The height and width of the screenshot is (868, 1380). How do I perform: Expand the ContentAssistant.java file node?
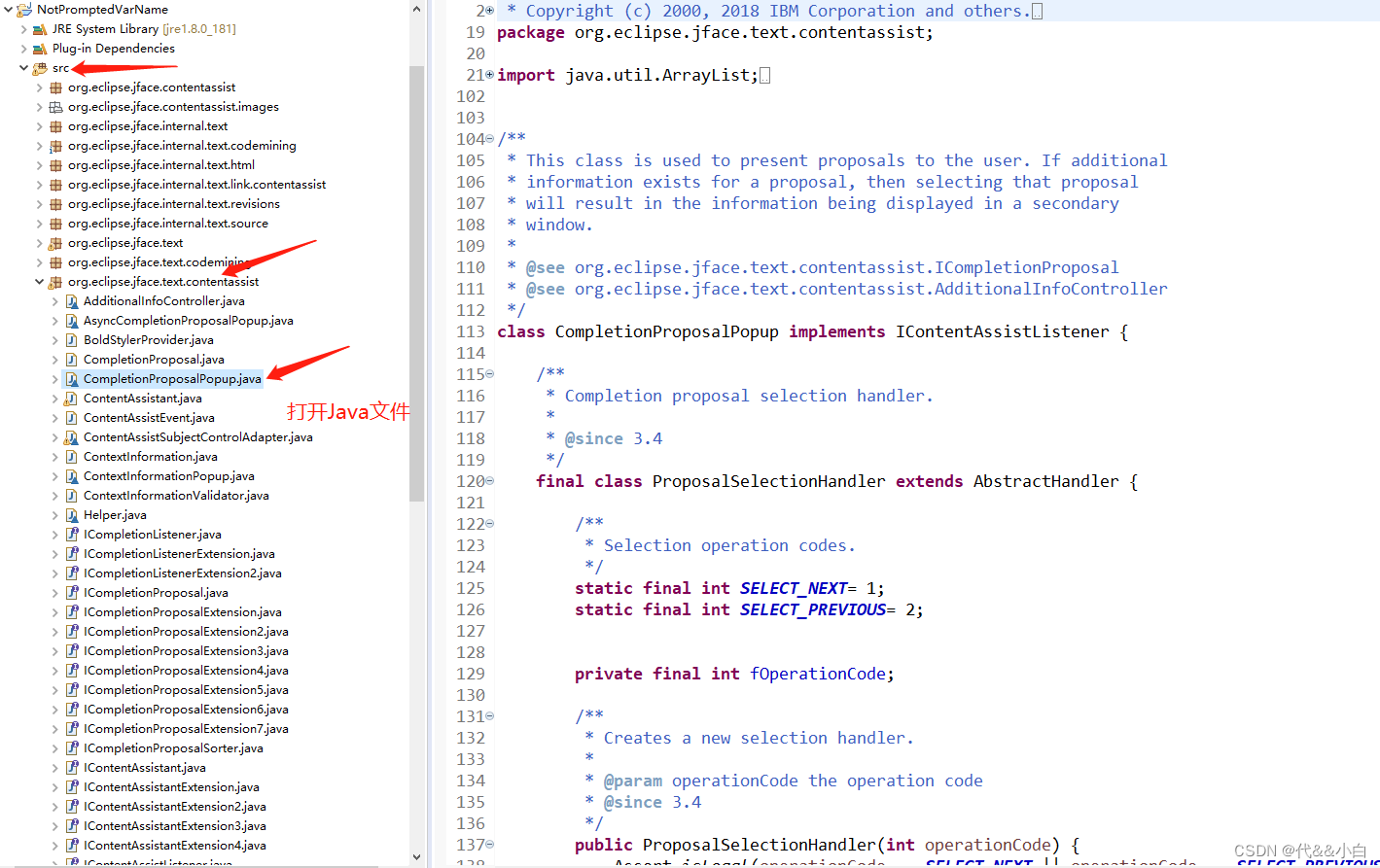[x=54, y=399]
